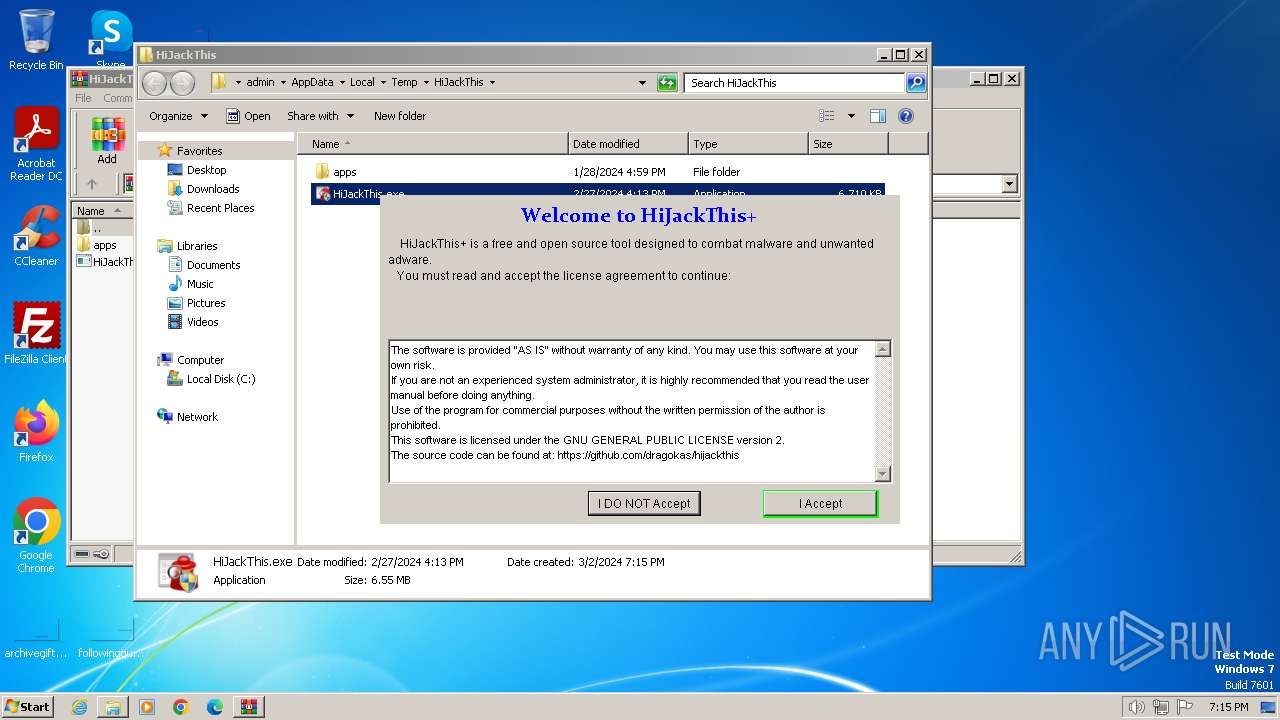Click the Explorer forward navigation arrow
This screenshot has height=720, width=1280.
point(182,83)
